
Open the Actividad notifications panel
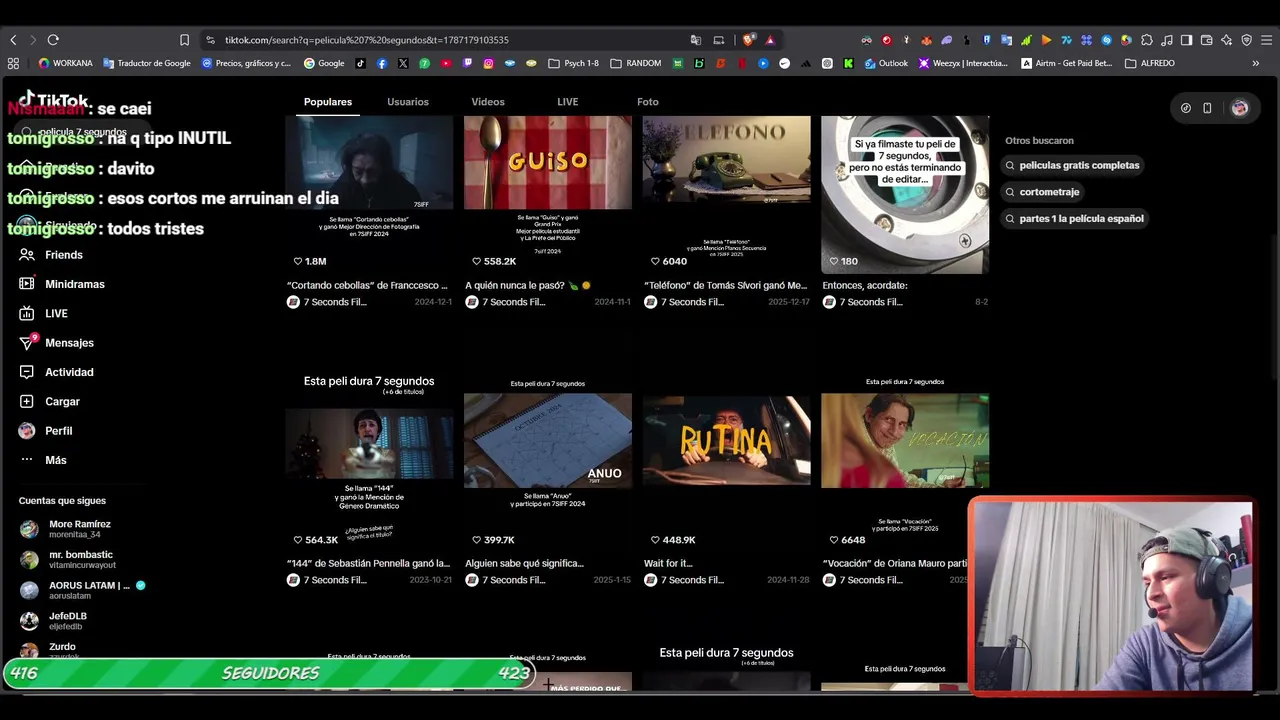57,372
